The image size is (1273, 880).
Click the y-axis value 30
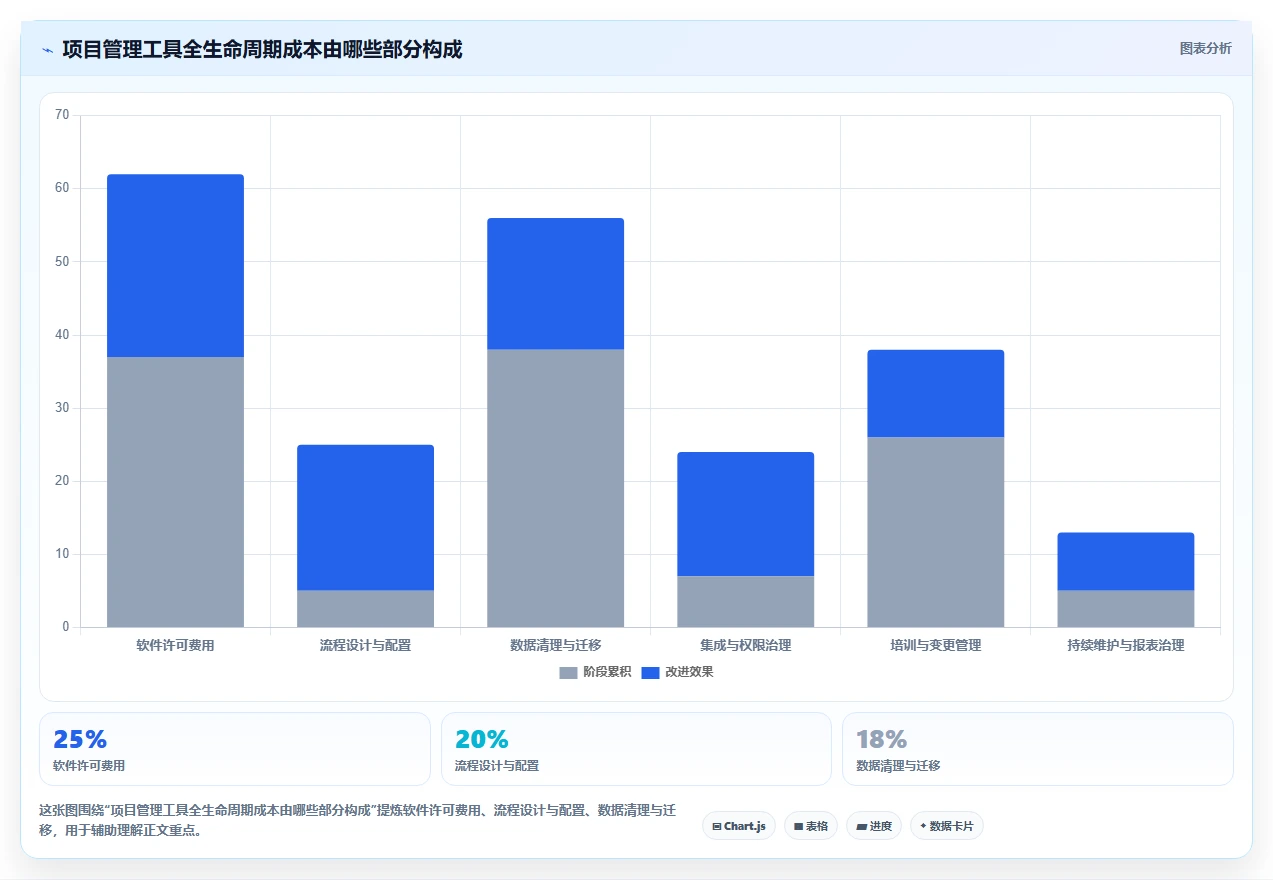pyautogui.click(x=62, y=408)
